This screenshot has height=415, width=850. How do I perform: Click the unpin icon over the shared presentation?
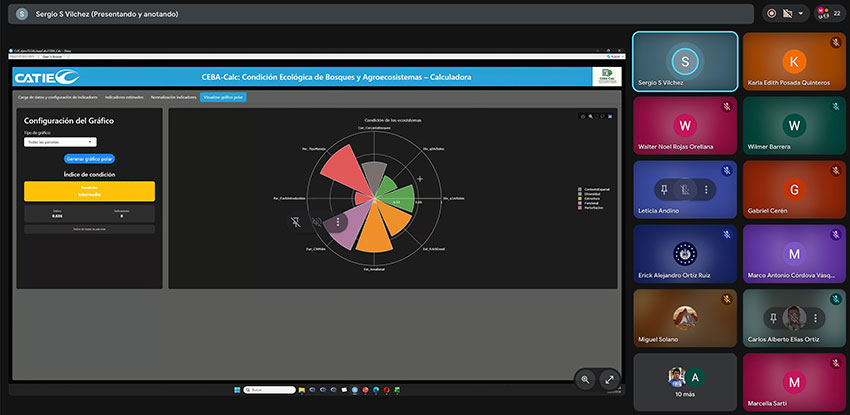296,222
